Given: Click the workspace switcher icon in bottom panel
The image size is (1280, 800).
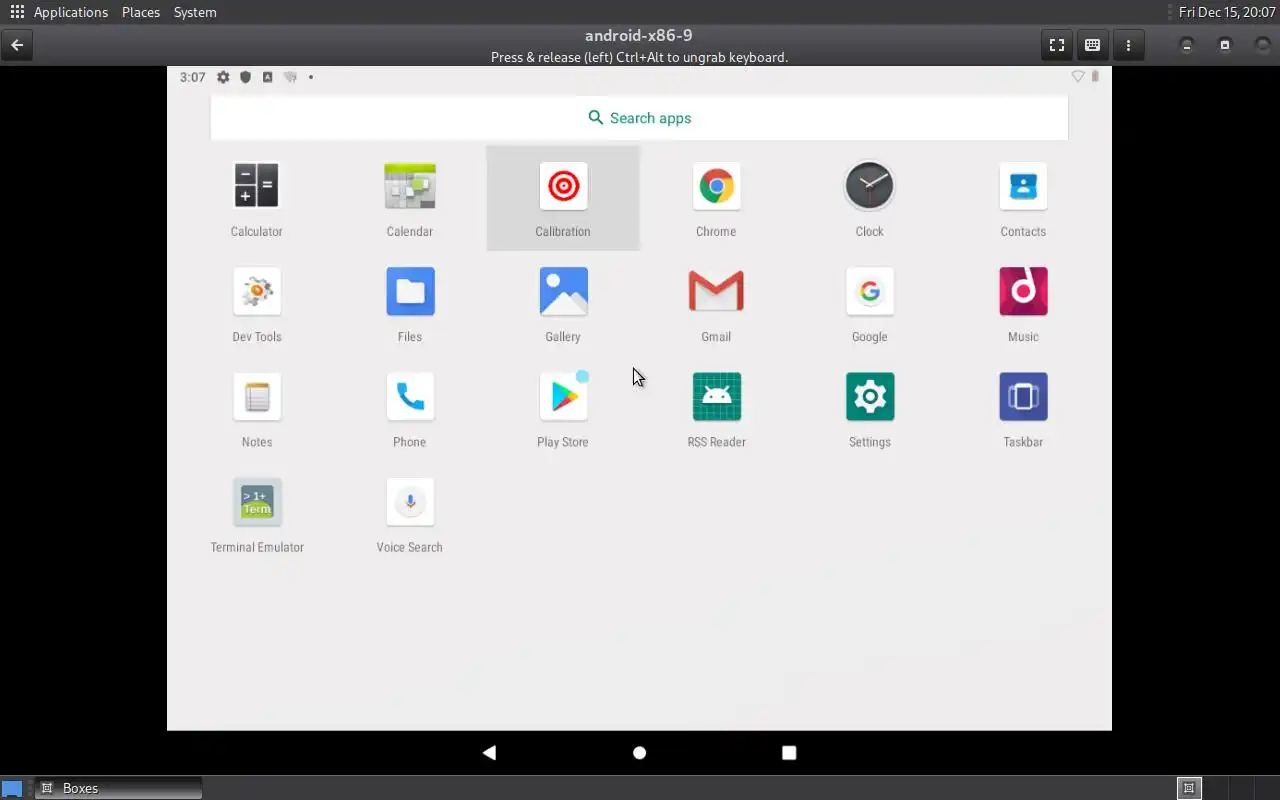Looking at the screenshot, I should [x=1189, y=788].
